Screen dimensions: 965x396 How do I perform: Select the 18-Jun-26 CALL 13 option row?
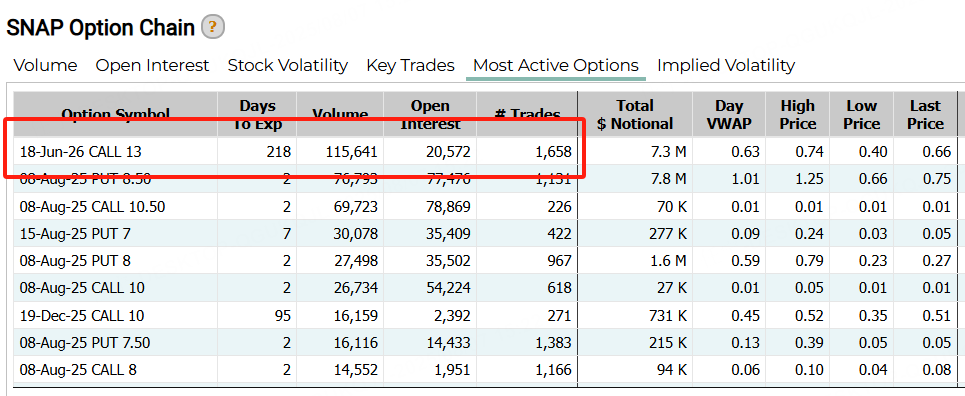click(485, 151)
